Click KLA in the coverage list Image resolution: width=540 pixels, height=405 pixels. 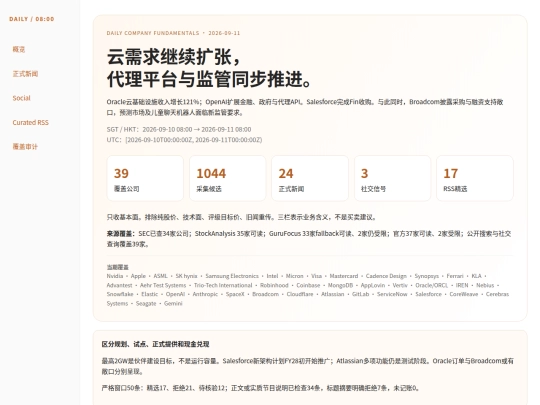click(476, 276)
